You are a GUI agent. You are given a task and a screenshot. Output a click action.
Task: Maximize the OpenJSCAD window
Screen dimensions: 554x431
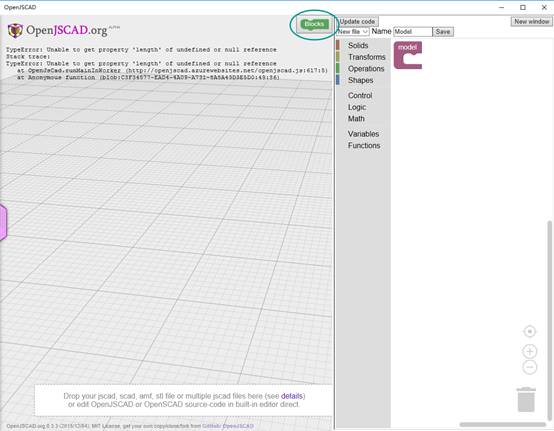point(523,7)
